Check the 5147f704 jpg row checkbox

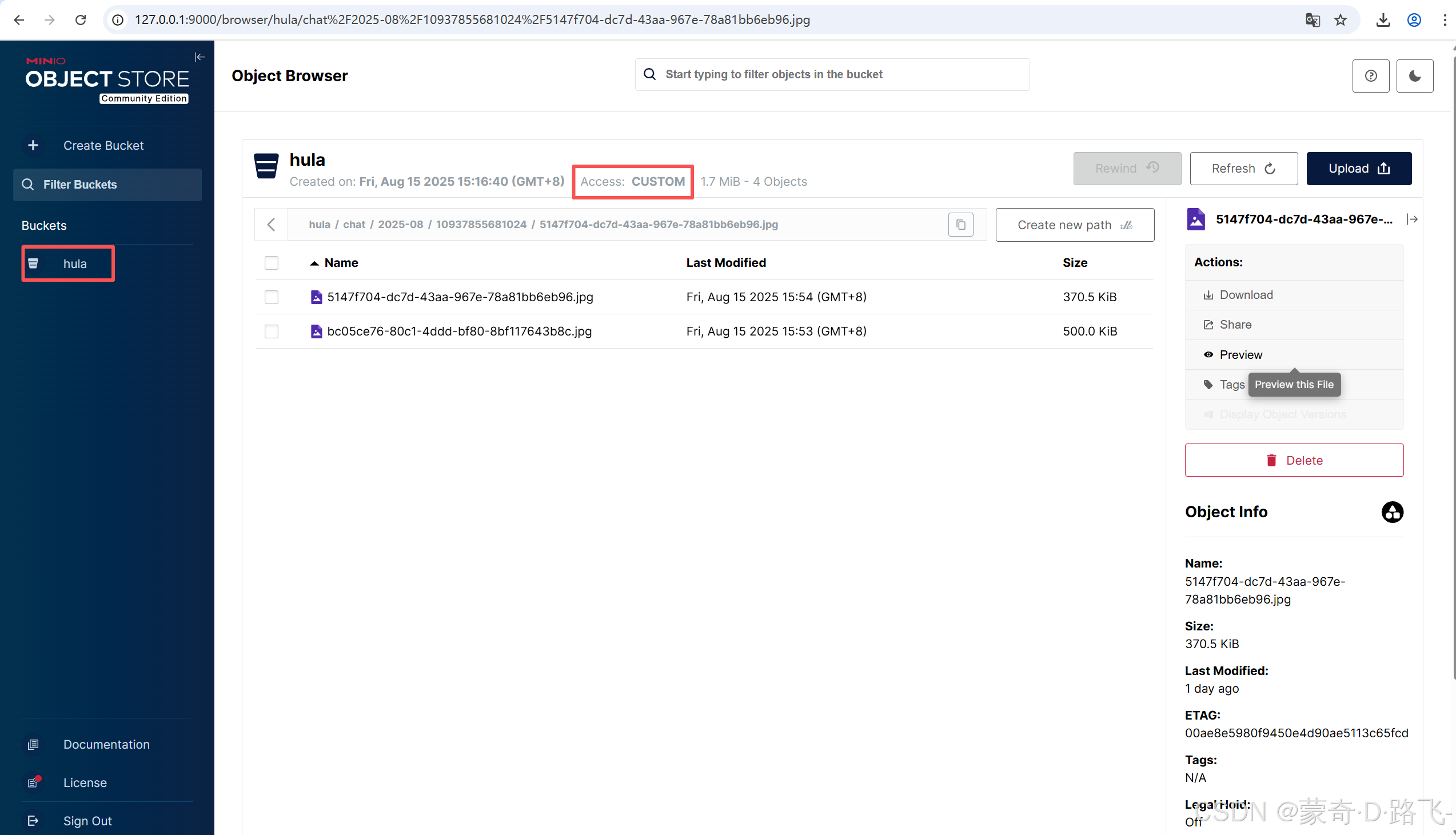click(x=271, y=297)
